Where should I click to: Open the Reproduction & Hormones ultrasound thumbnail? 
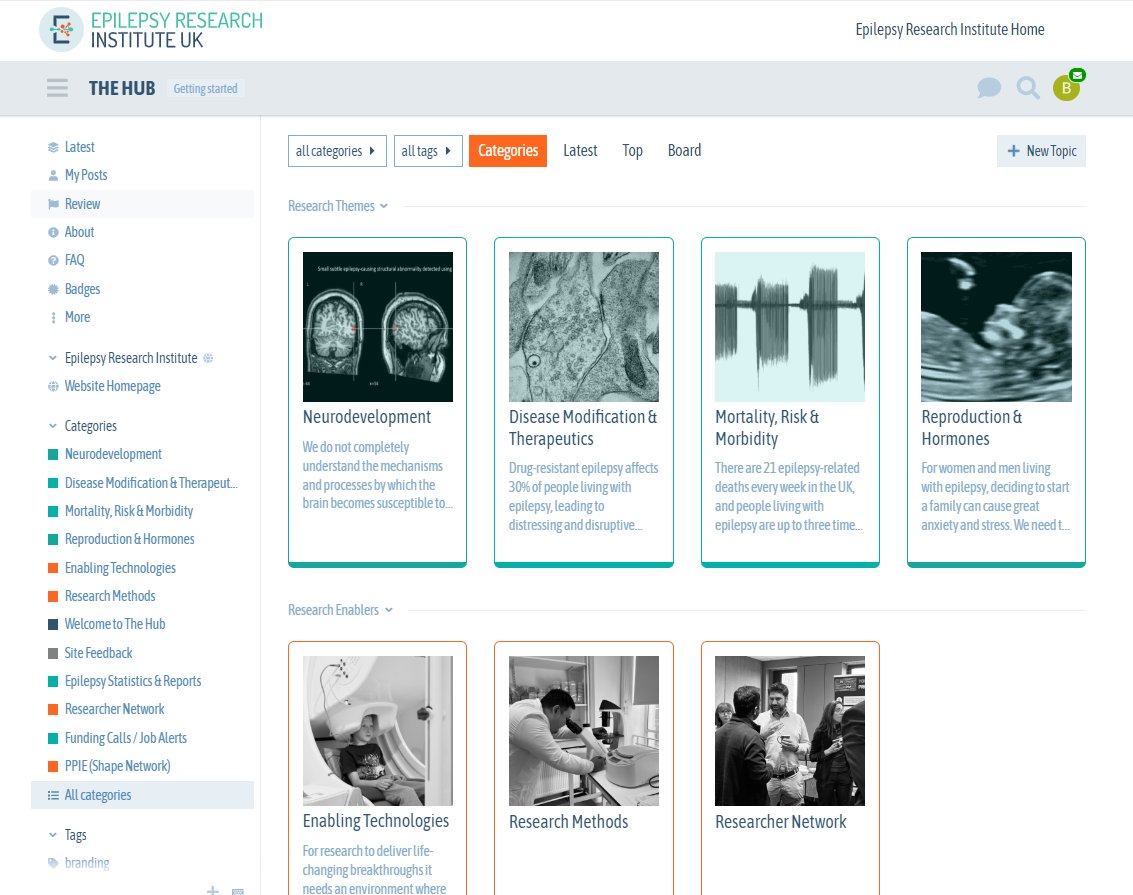click(996, 327)
